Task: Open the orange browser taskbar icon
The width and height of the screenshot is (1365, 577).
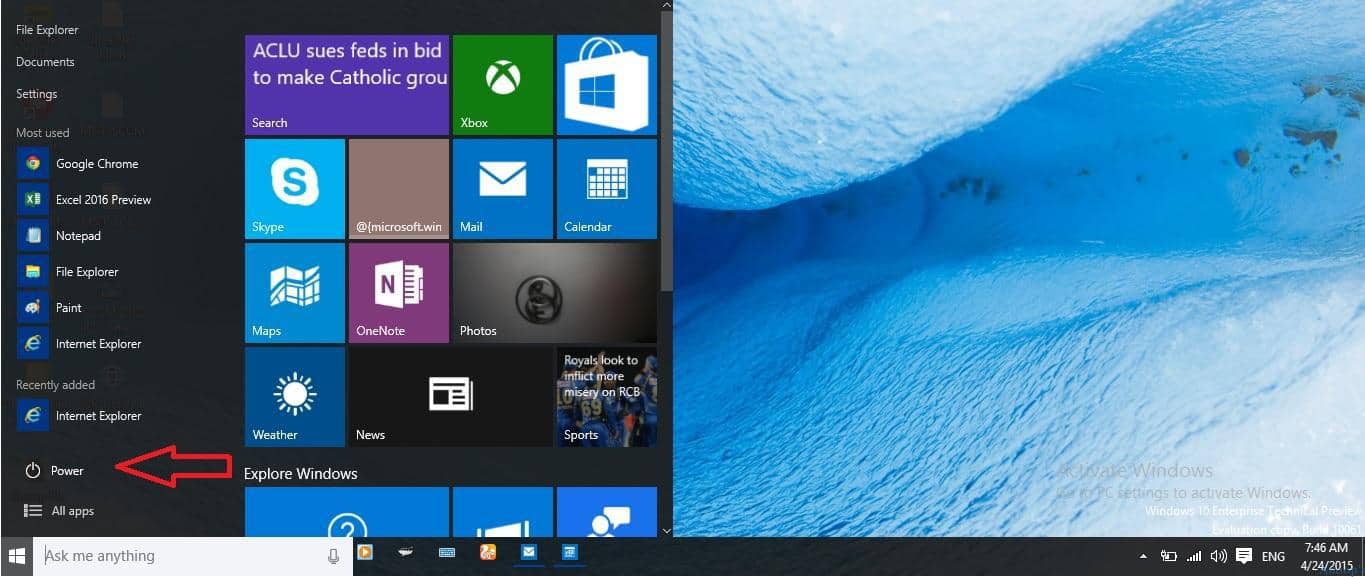Action: click(x=488, y=552)
